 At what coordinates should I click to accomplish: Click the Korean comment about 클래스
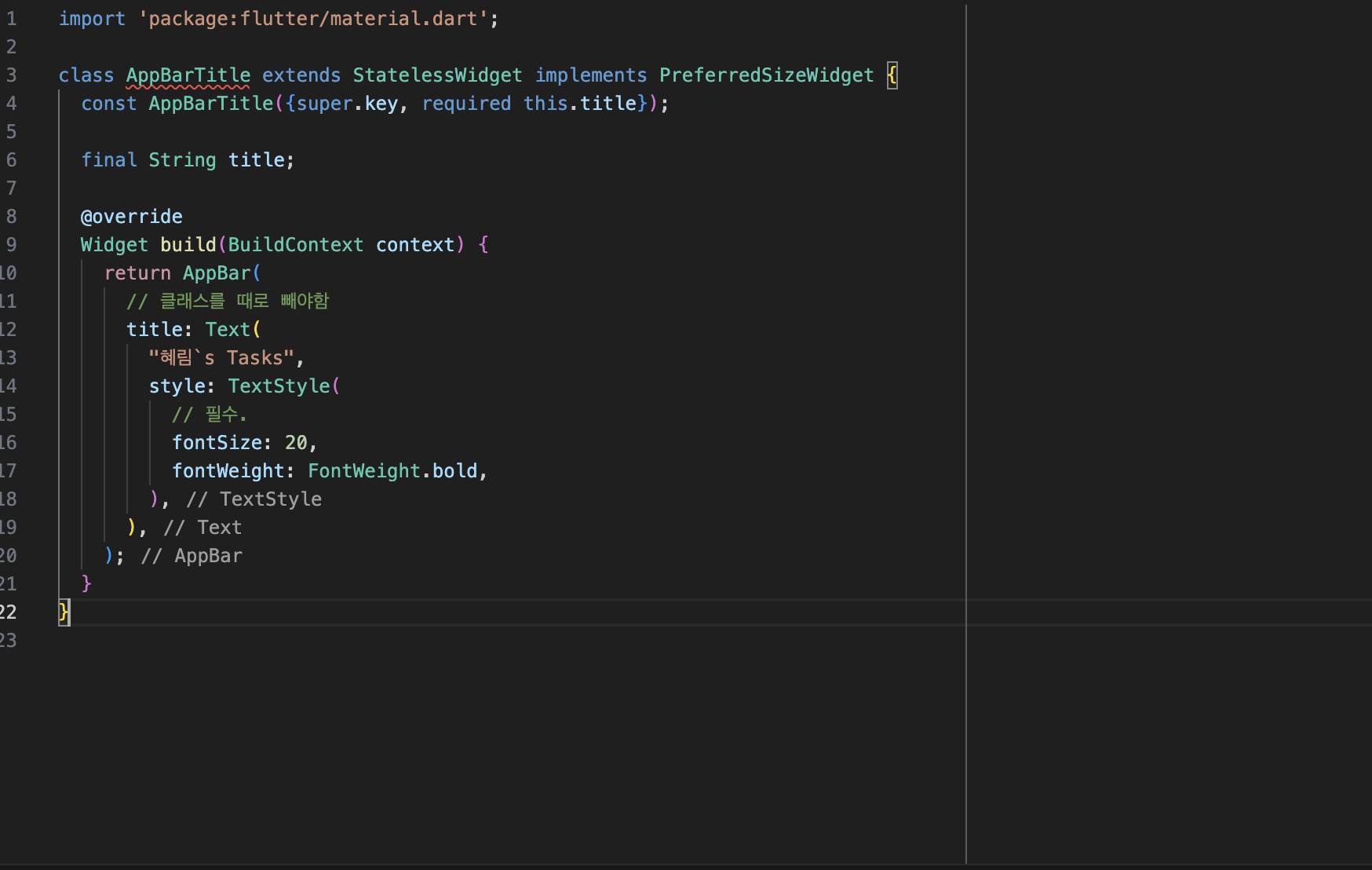[228, 302]
